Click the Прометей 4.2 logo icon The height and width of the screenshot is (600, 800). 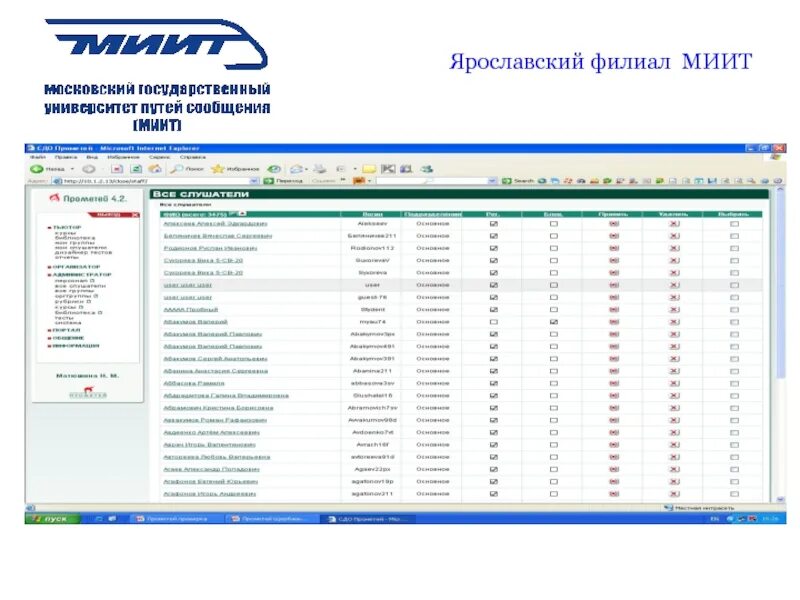click(55, 198)
